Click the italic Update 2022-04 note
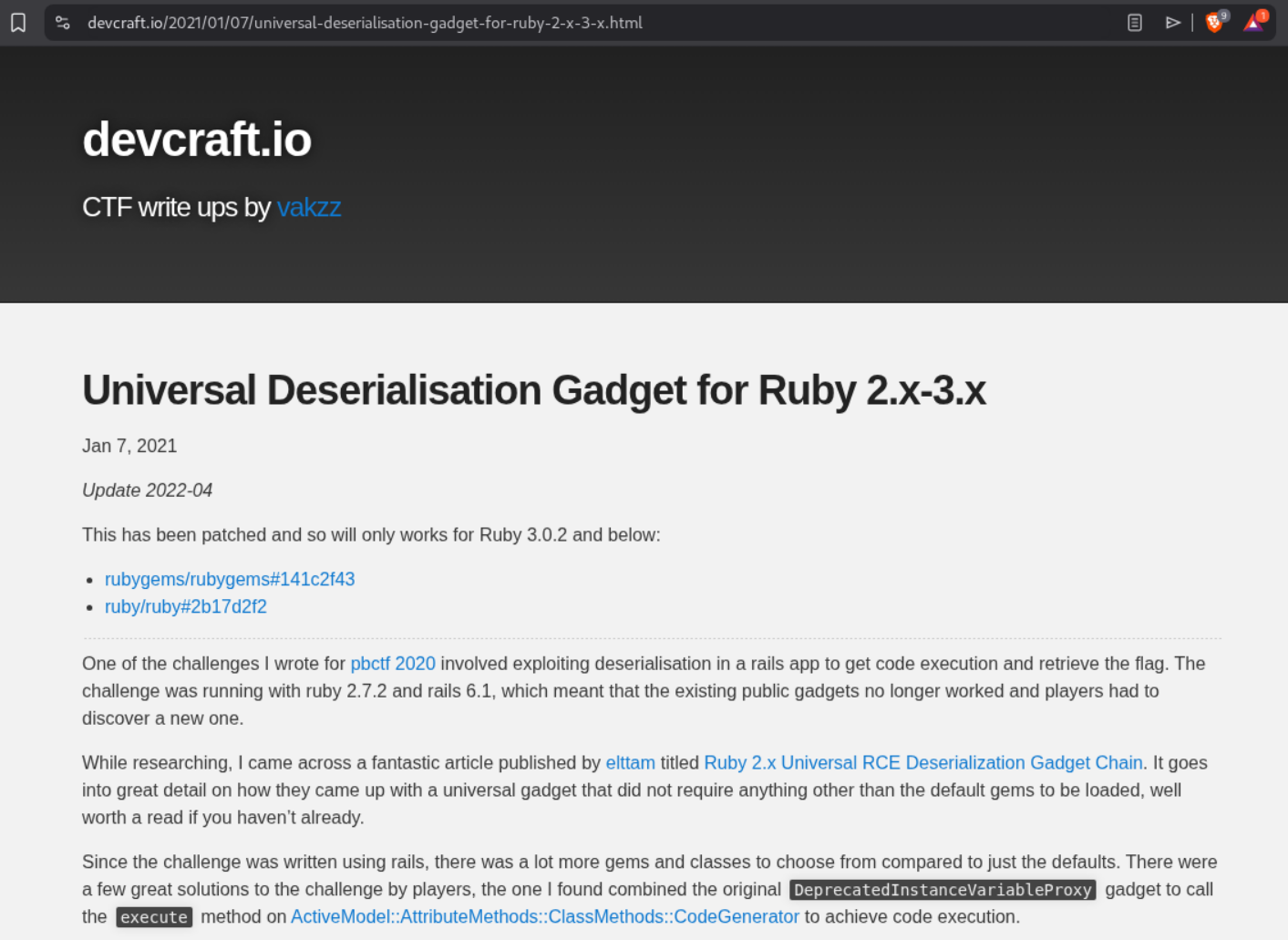Screen dimensions: 1288x940 tap(147, 491)
